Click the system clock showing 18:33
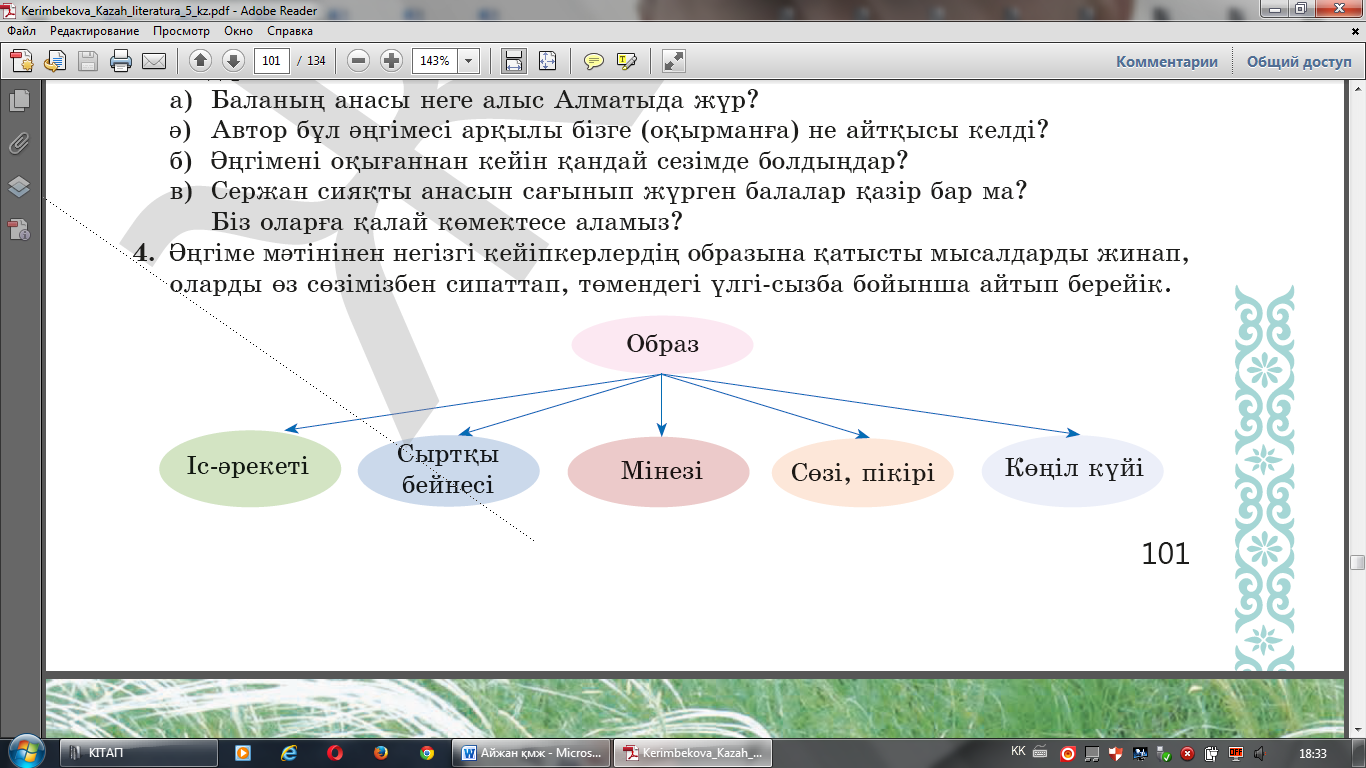Image resolution: width=1366 pixels, height=768 pixels. [1313, 752]
